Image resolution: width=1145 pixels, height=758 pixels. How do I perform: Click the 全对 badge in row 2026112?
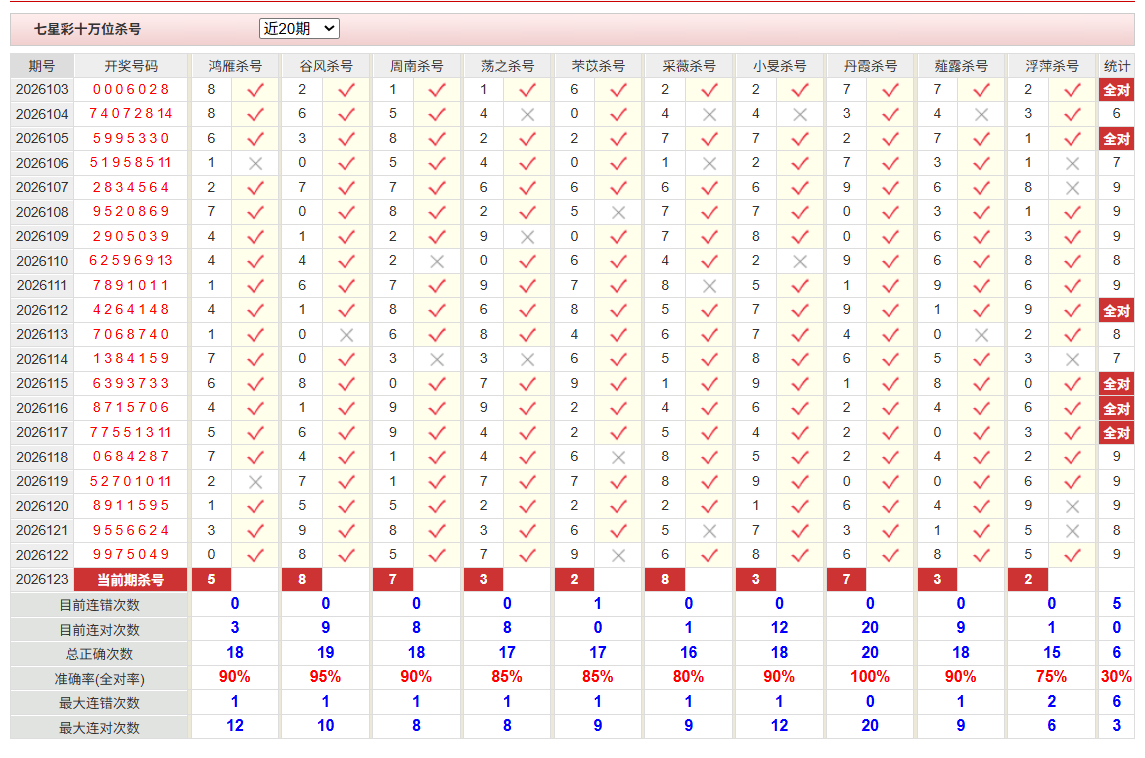1117,310
